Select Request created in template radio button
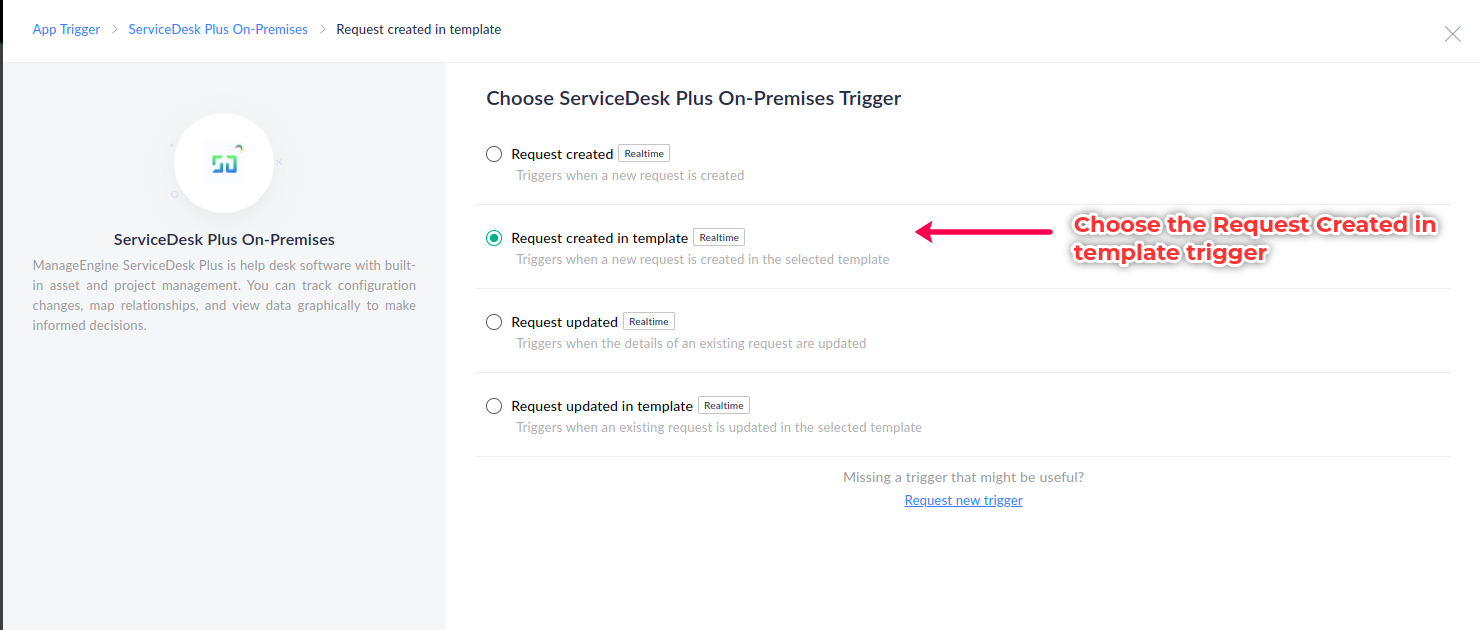Screen dimensions: 1480x630 pyautogui.click(x=494, y=238)
